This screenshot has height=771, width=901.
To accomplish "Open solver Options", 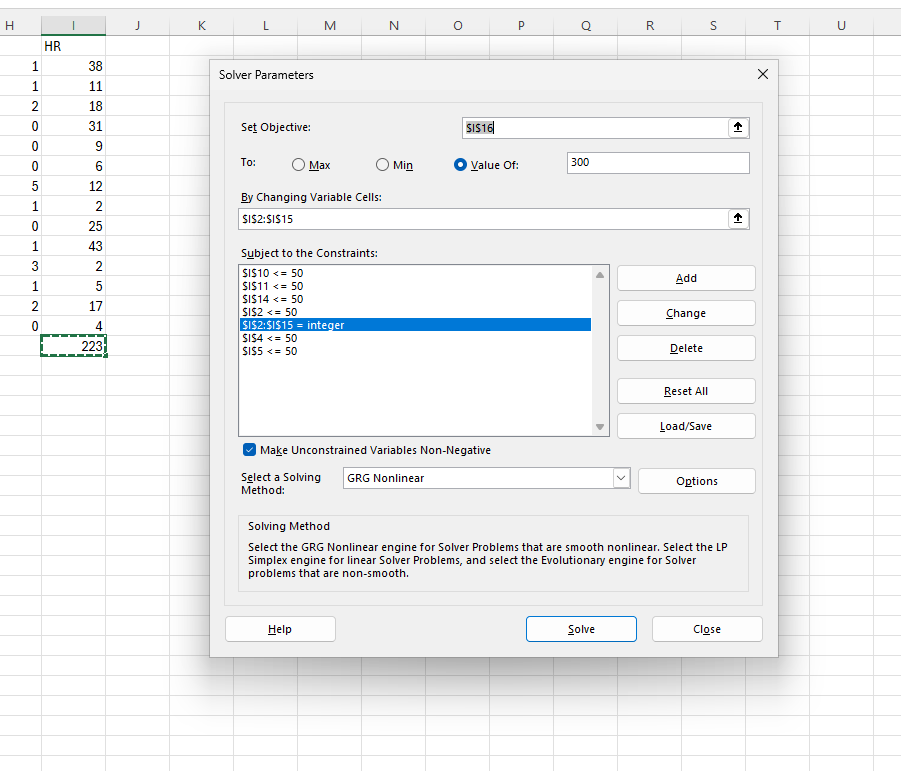I will [696, 481].
